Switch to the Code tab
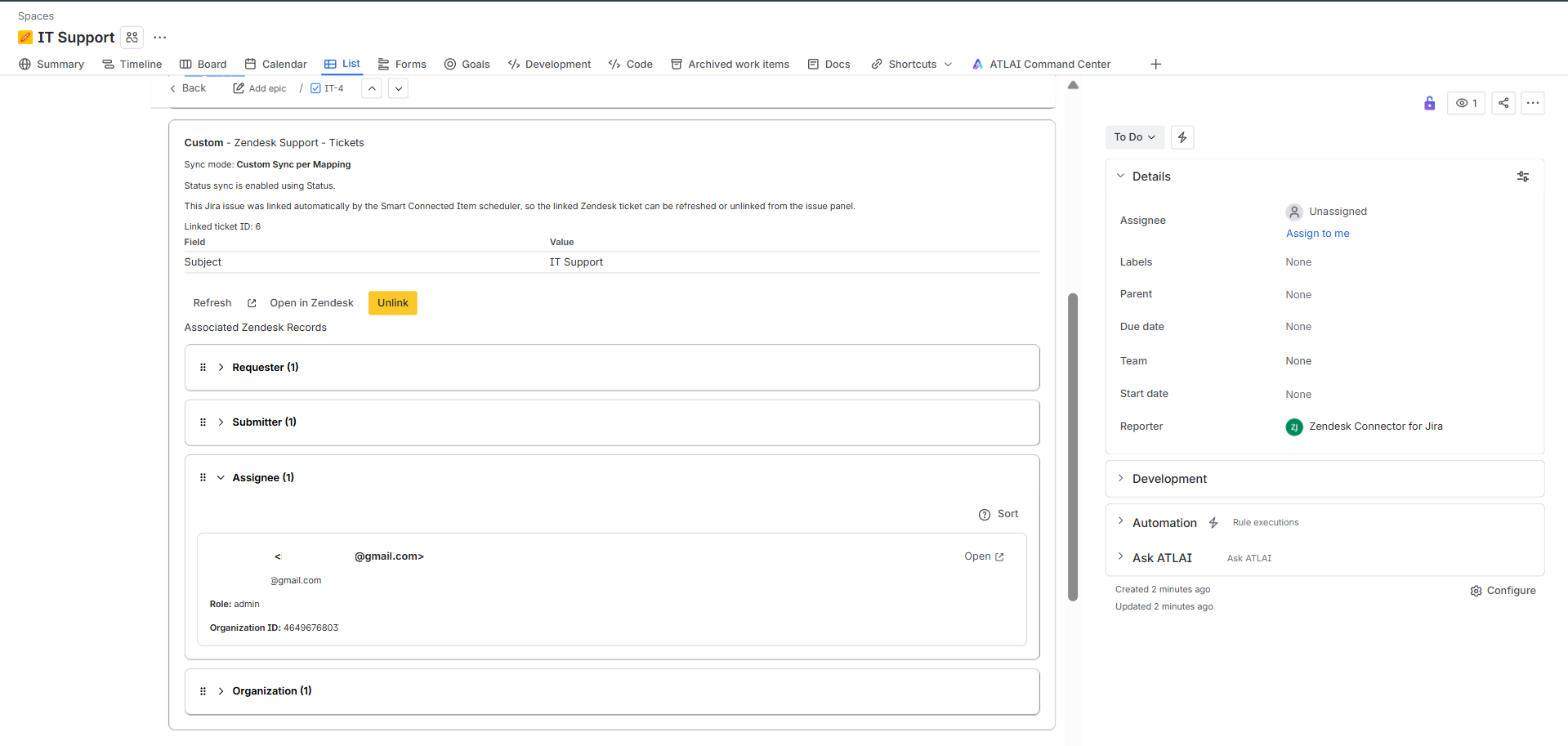This screenshot has width=1568, height=746. coord(631,65)
